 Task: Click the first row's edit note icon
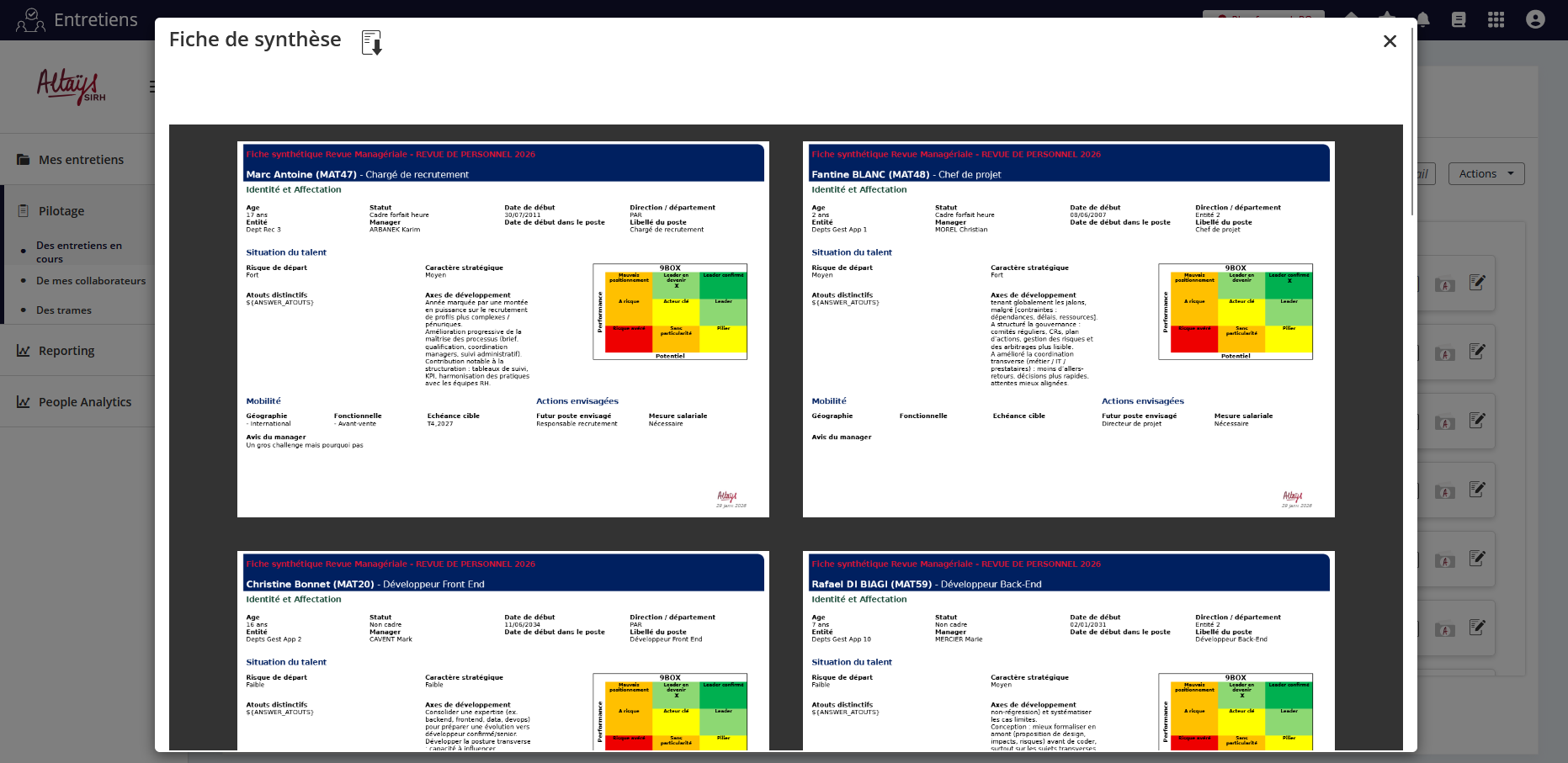[x=1477, y=283]
